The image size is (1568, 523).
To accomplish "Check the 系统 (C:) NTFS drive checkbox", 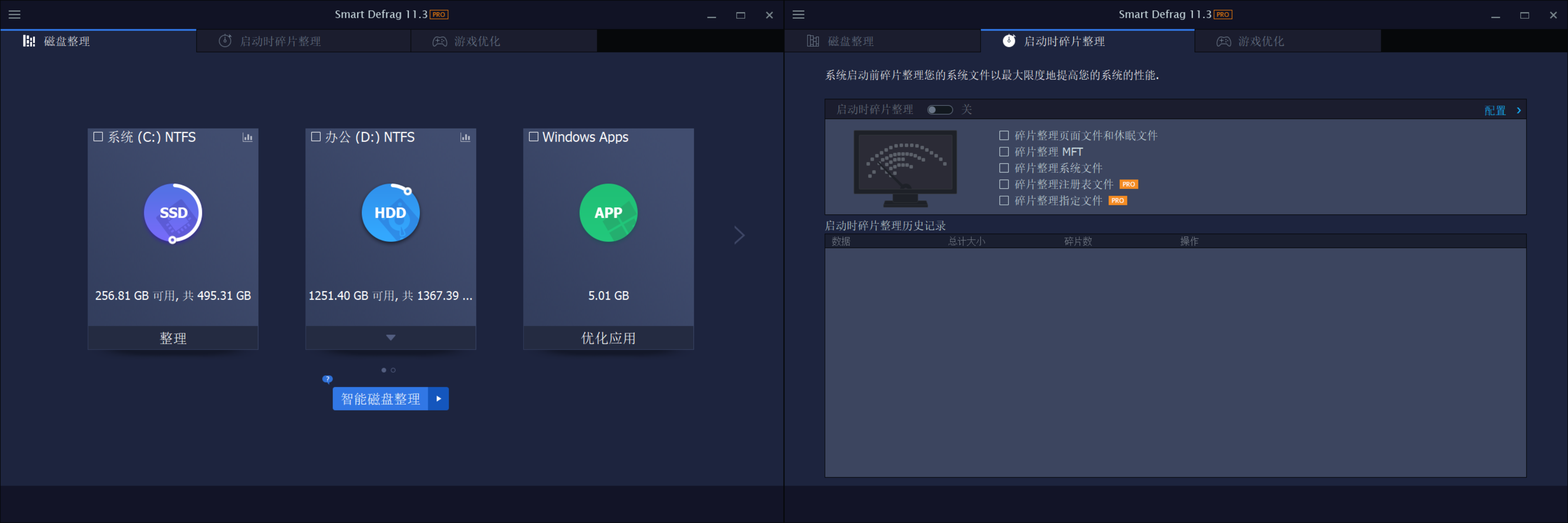I will click(98, 136).
